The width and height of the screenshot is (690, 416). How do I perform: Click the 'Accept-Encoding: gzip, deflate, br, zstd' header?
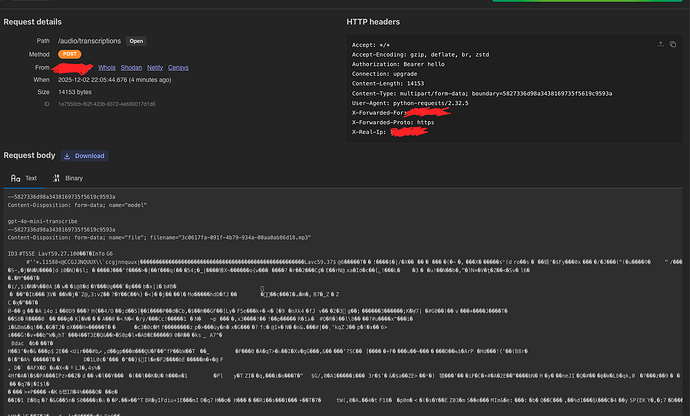tap(420, 55)
